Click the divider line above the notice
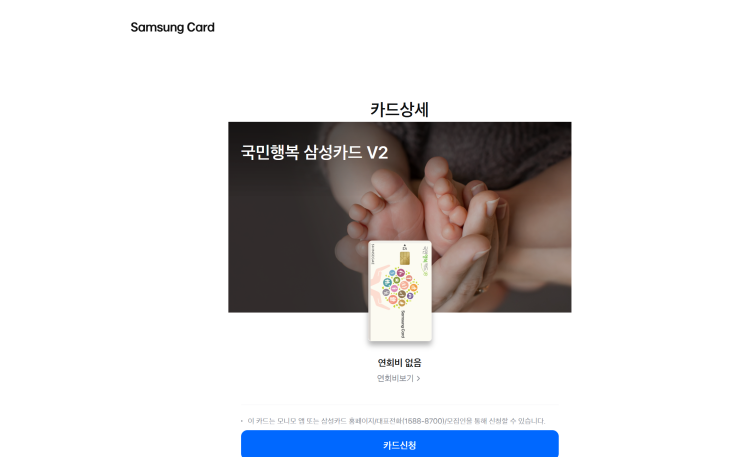Screen dimensions: 743x457 [x=399, y=405]
